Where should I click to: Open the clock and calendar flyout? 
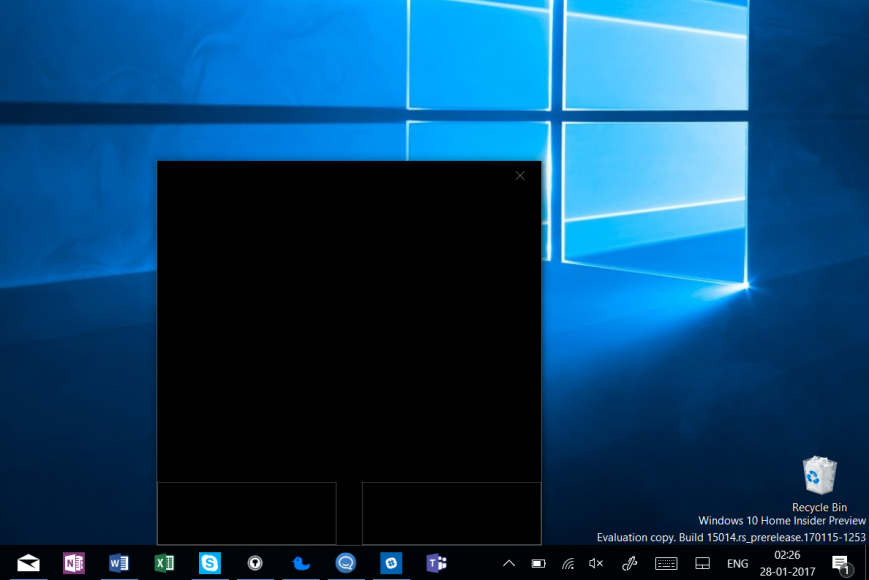pos(787,562)
